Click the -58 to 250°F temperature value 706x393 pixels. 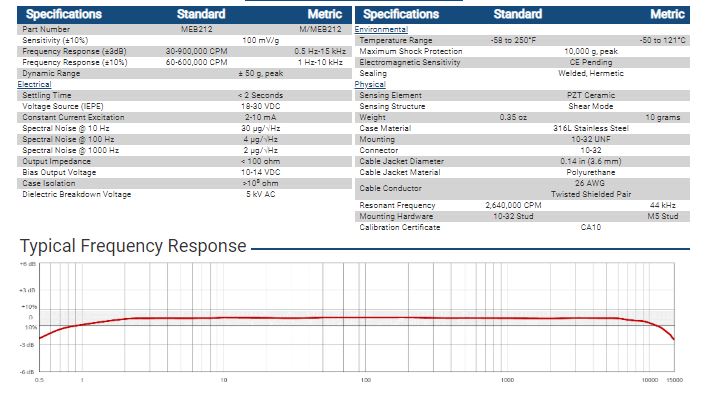[513, 40]
